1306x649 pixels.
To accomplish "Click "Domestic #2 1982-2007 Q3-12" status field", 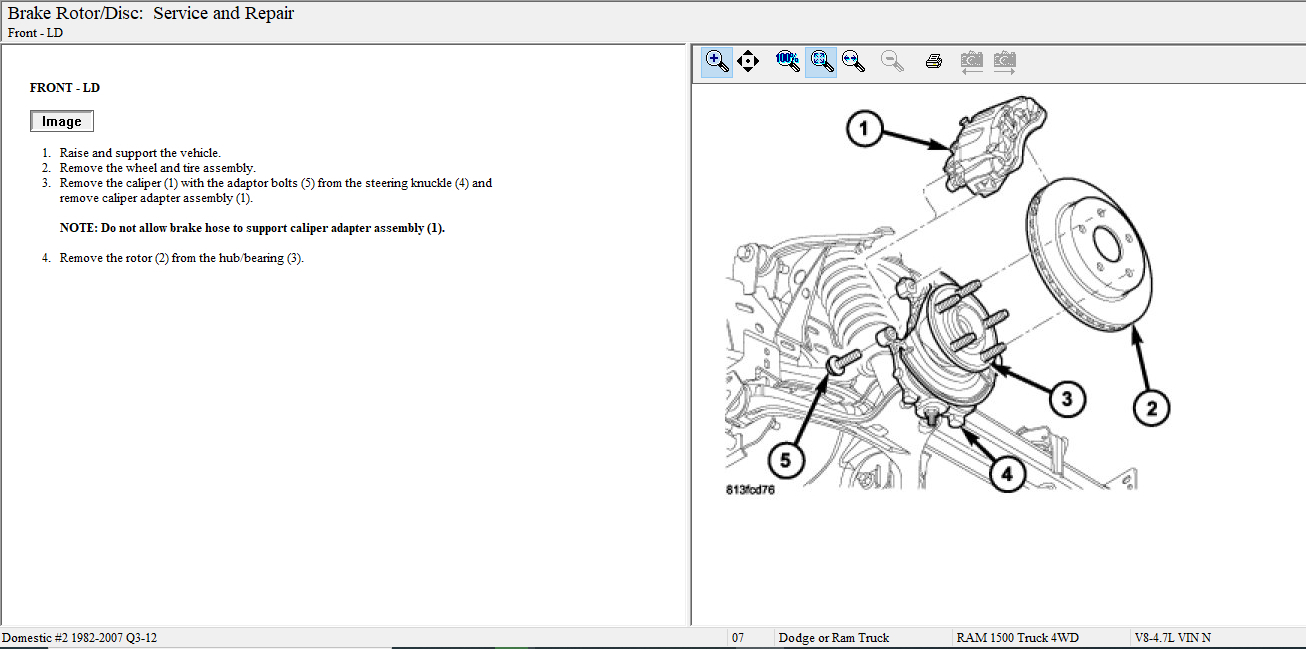I will pyautogui.click(x=79, y=638).
